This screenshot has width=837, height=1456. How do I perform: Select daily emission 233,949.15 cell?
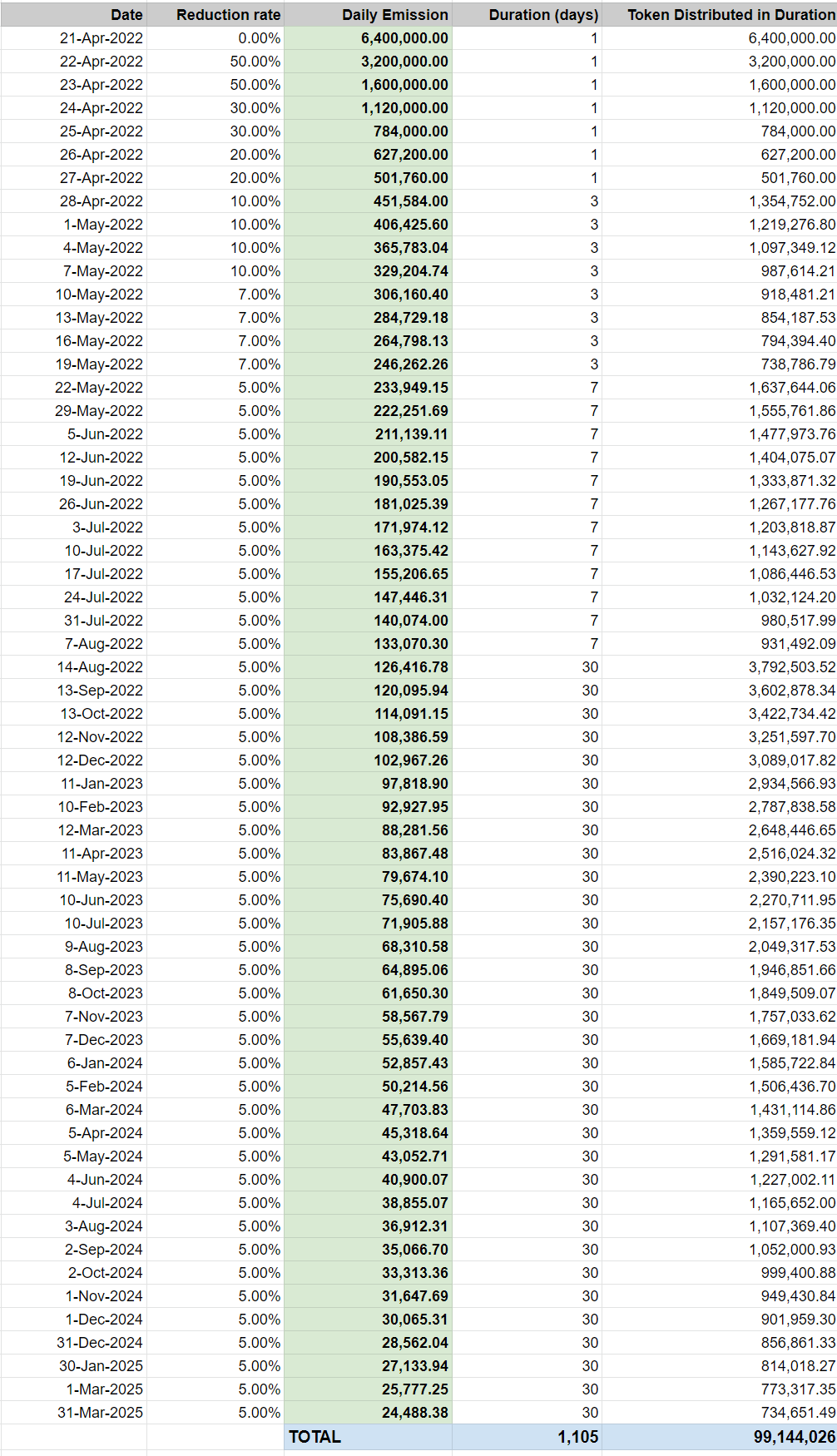(368, 388)
